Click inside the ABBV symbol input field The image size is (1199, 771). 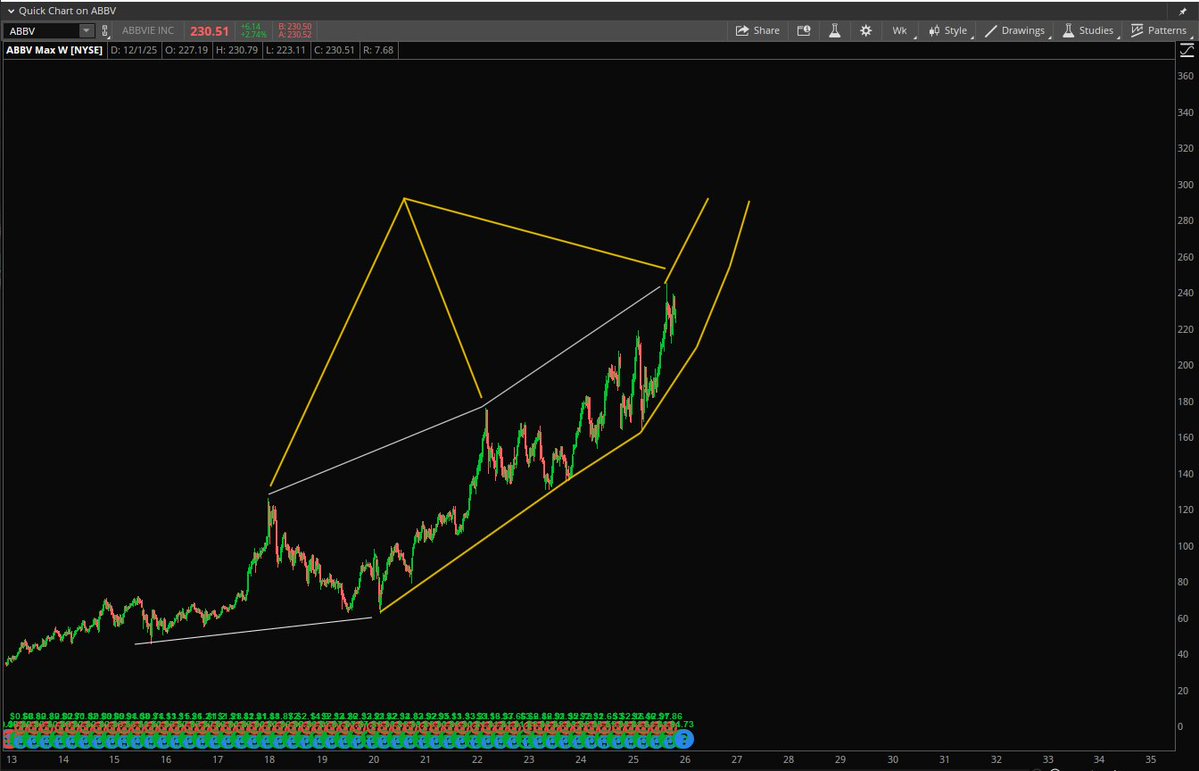tap(40, 30)
